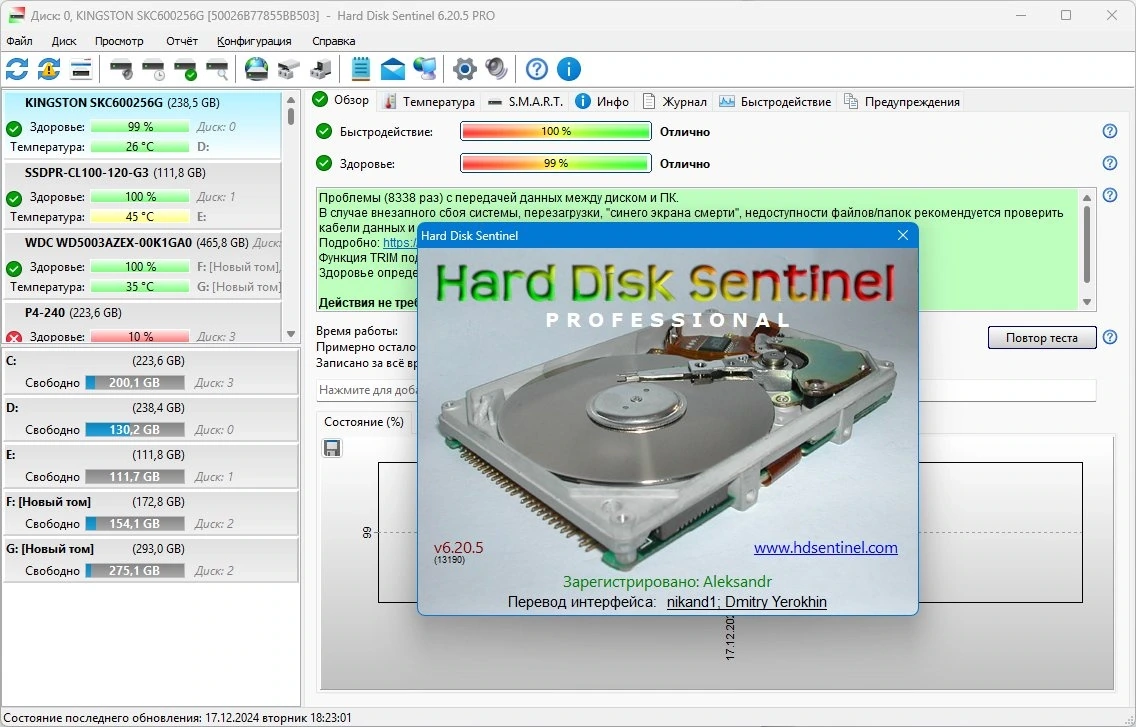Click help icon beside Быстродействие bar
1136x727 pixels.
(1110, 131)
